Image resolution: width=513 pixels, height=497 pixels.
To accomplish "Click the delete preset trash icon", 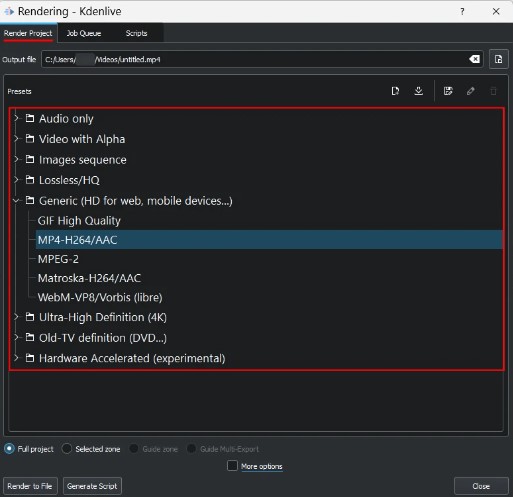I will click(493, 91).
